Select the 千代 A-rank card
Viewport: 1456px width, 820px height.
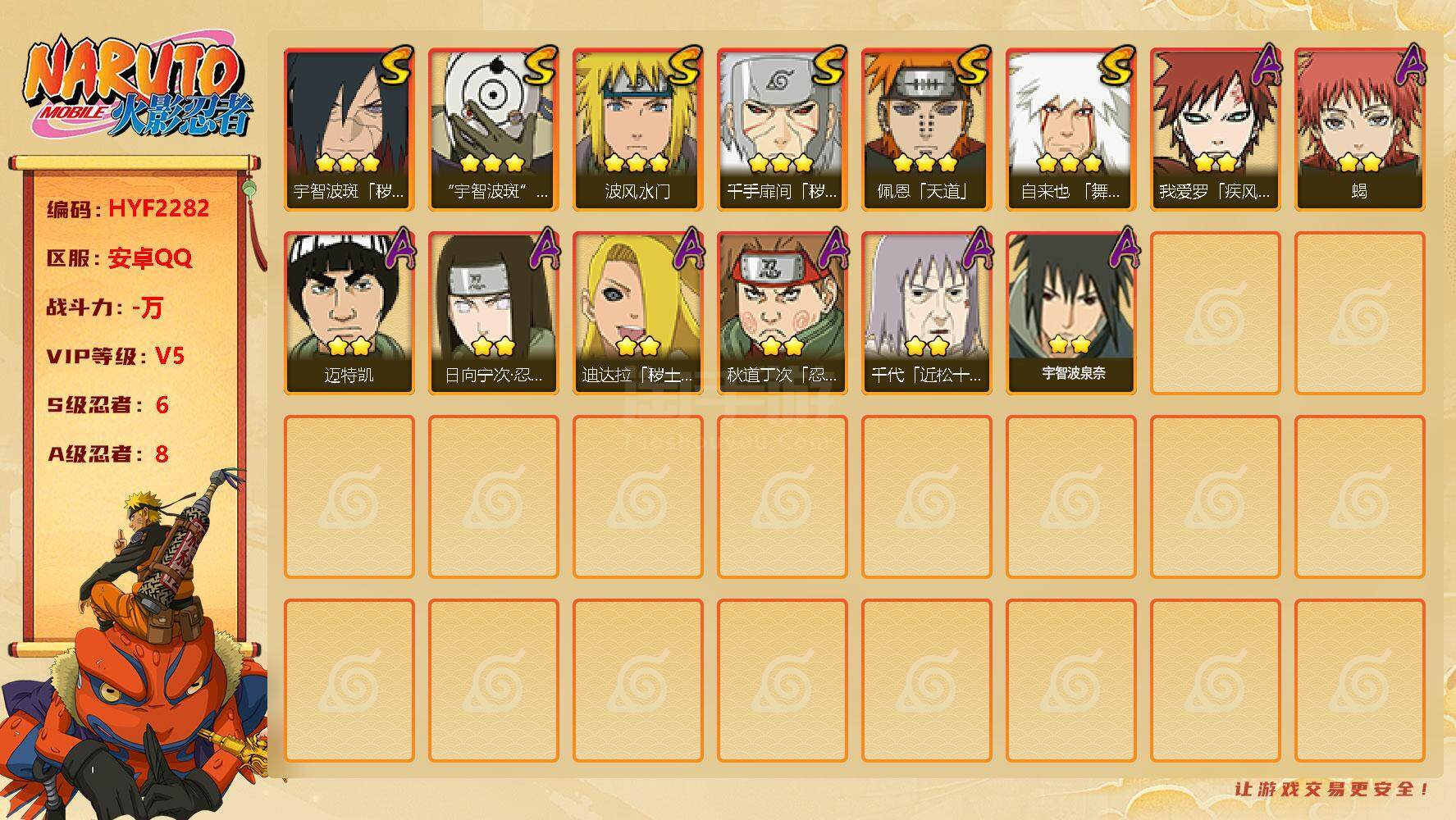coord(926,313)
